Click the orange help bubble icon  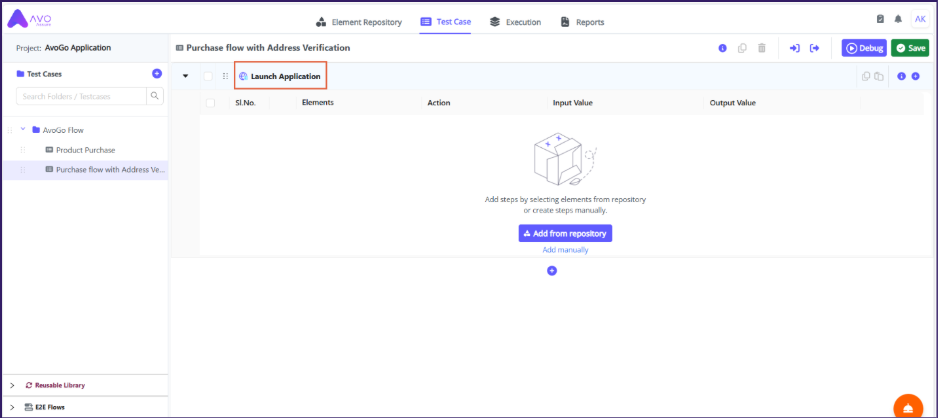pos(907,407)
